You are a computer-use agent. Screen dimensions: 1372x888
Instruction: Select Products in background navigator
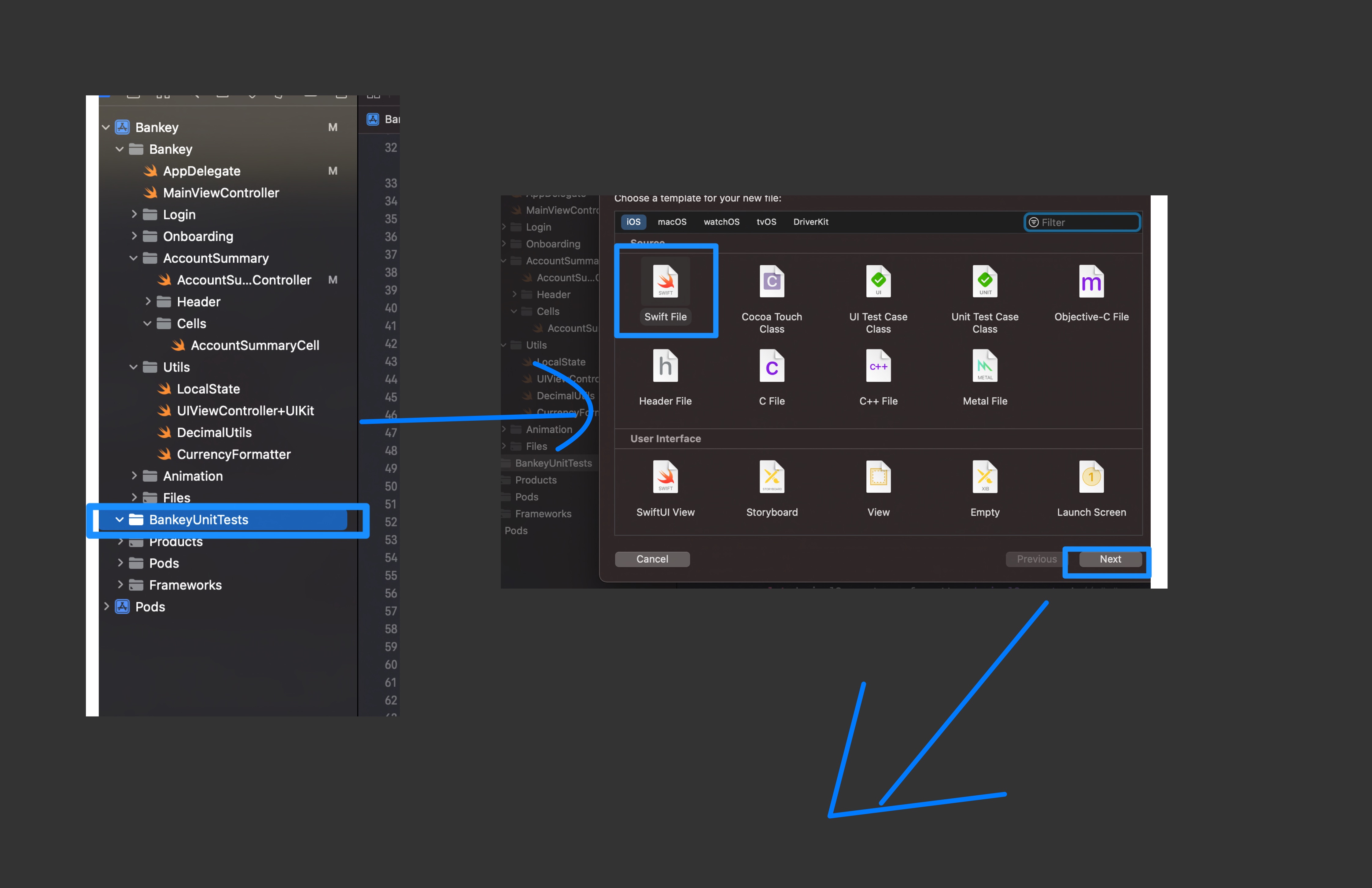(x=536, y=480)
